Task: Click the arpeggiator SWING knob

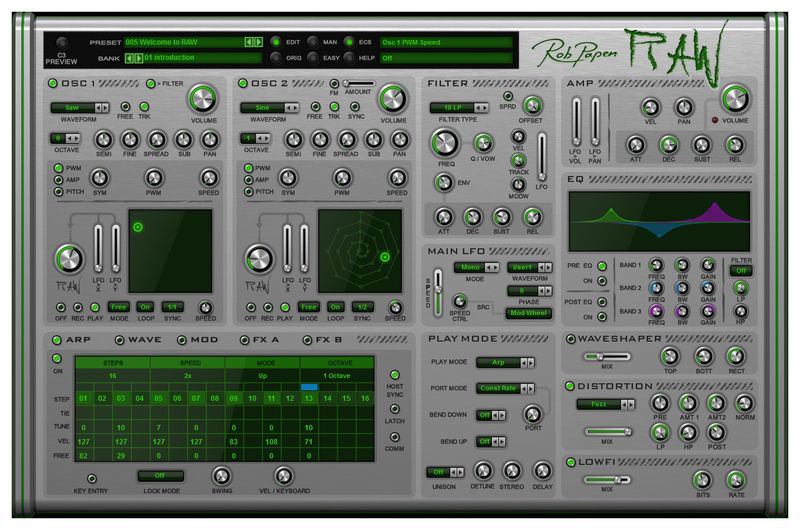Action: click(x=221, y=476)
